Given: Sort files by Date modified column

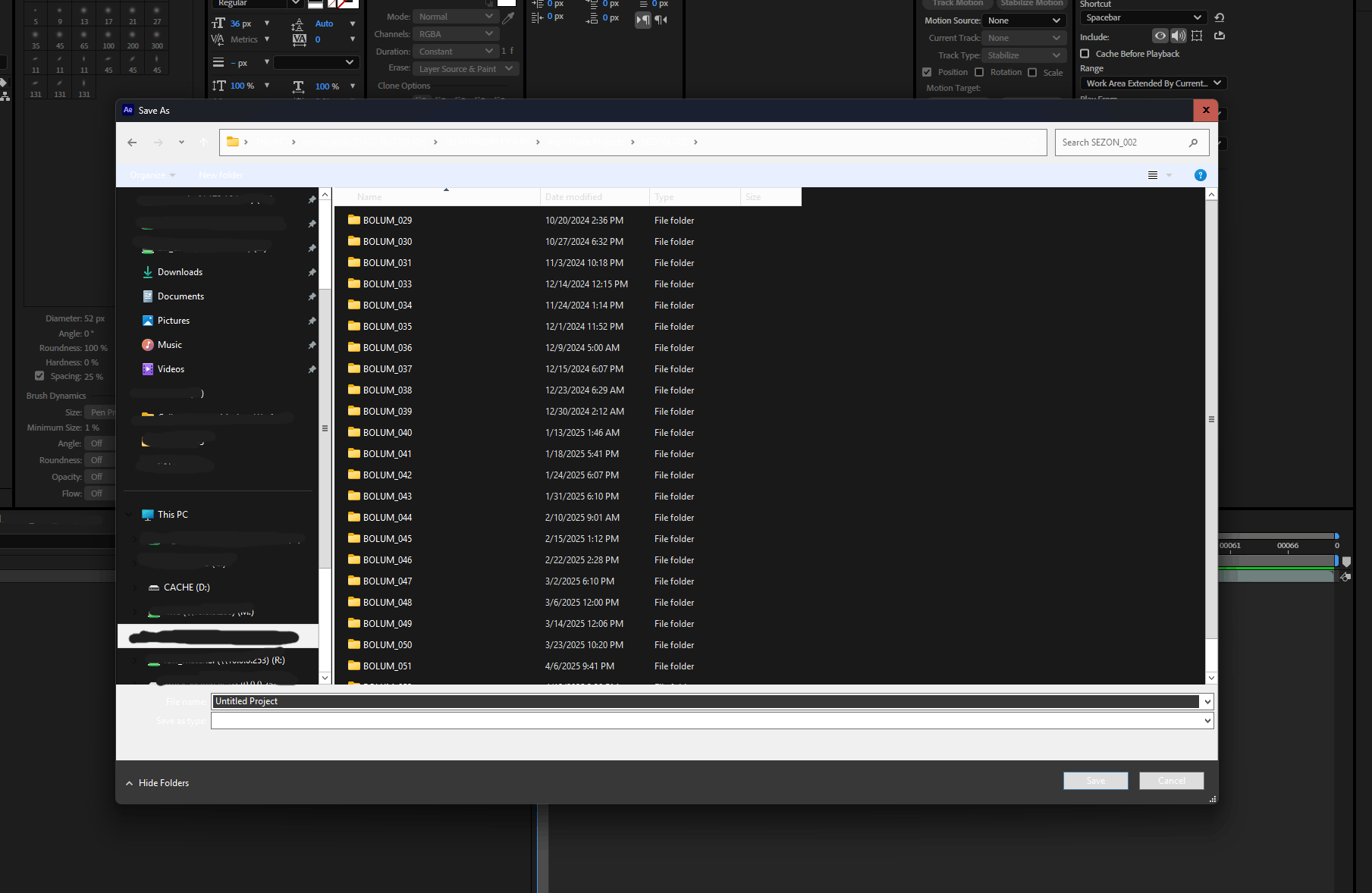Looking at the screenshot, I should 595,197.
